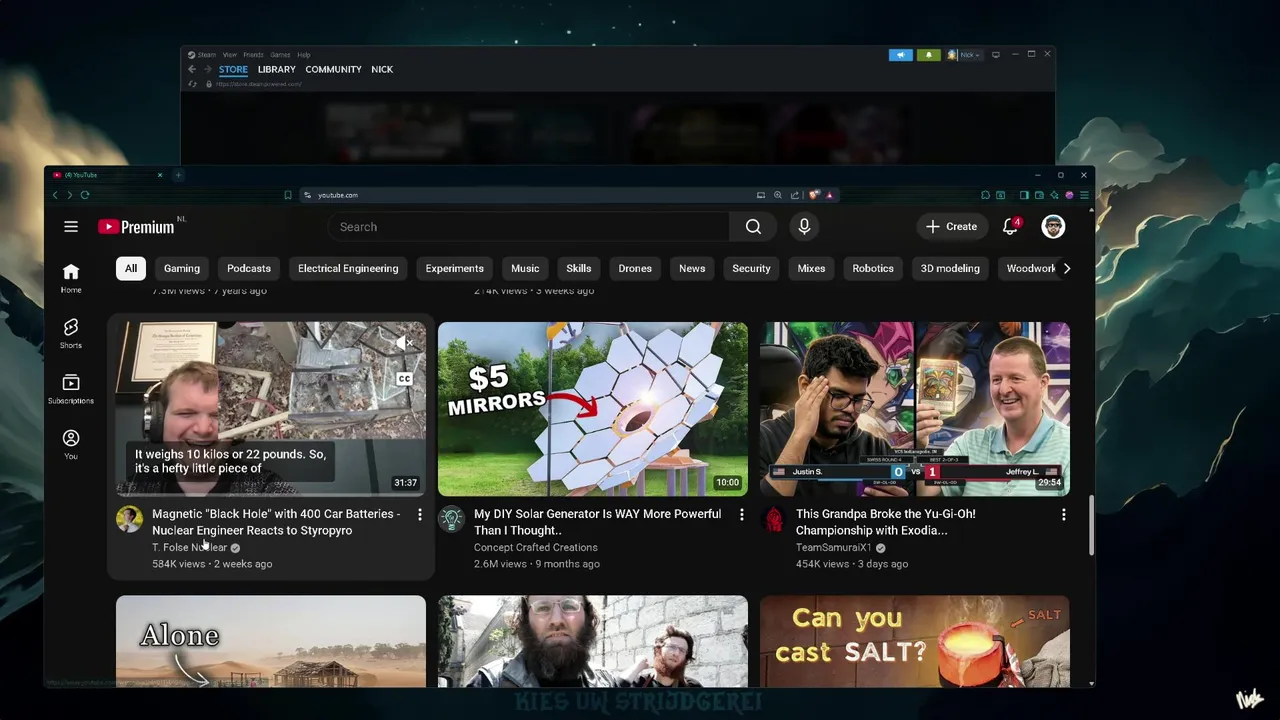The image size is (1280, 720).
Task: Open Subscriptions in sidebar
Action: coord(71,389)
